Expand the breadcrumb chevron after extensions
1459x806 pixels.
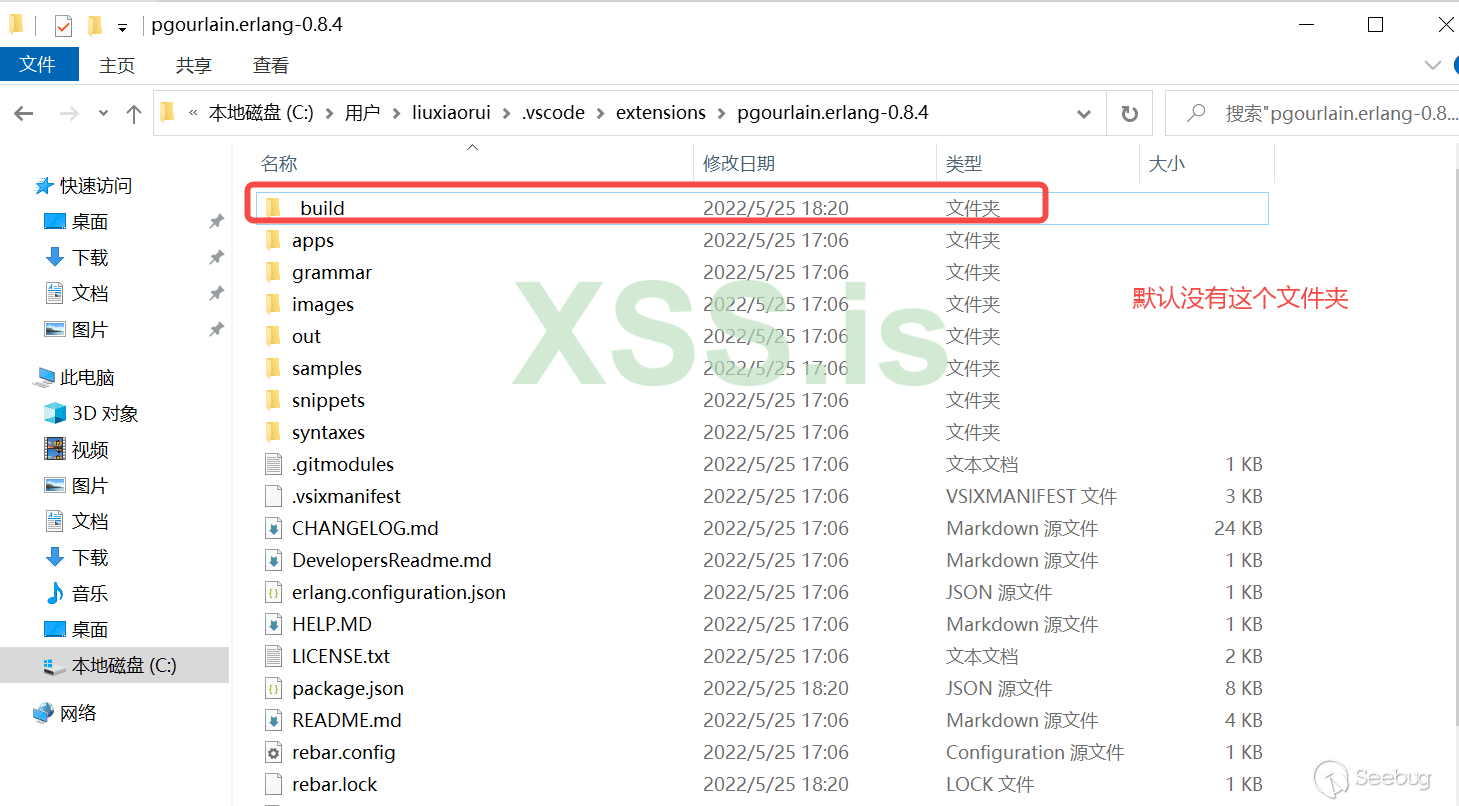point(722,113)
